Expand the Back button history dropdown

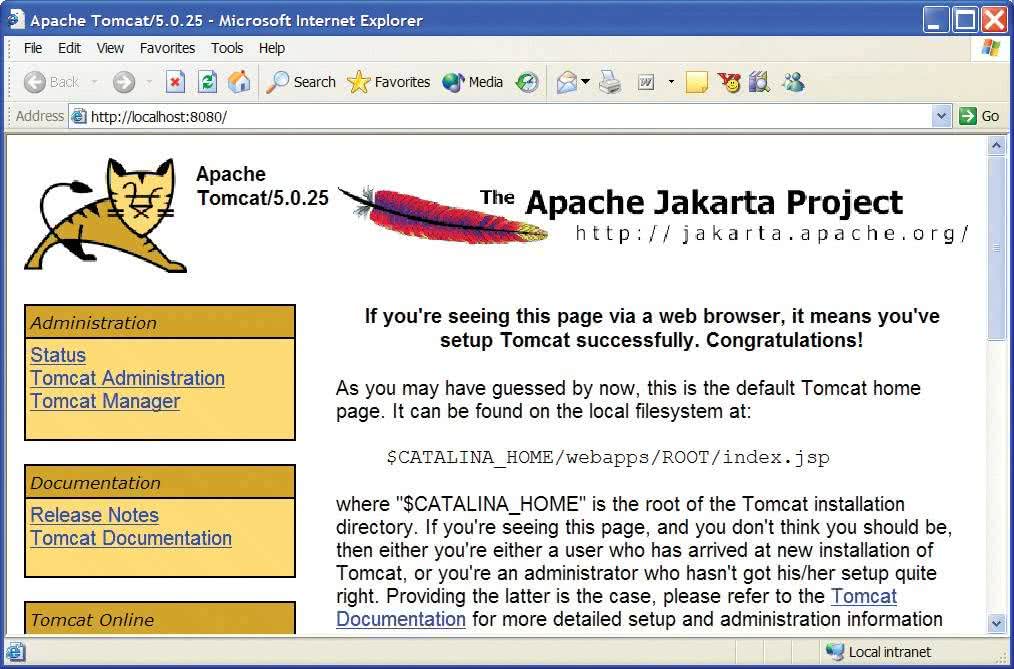[x=94, y=82]
